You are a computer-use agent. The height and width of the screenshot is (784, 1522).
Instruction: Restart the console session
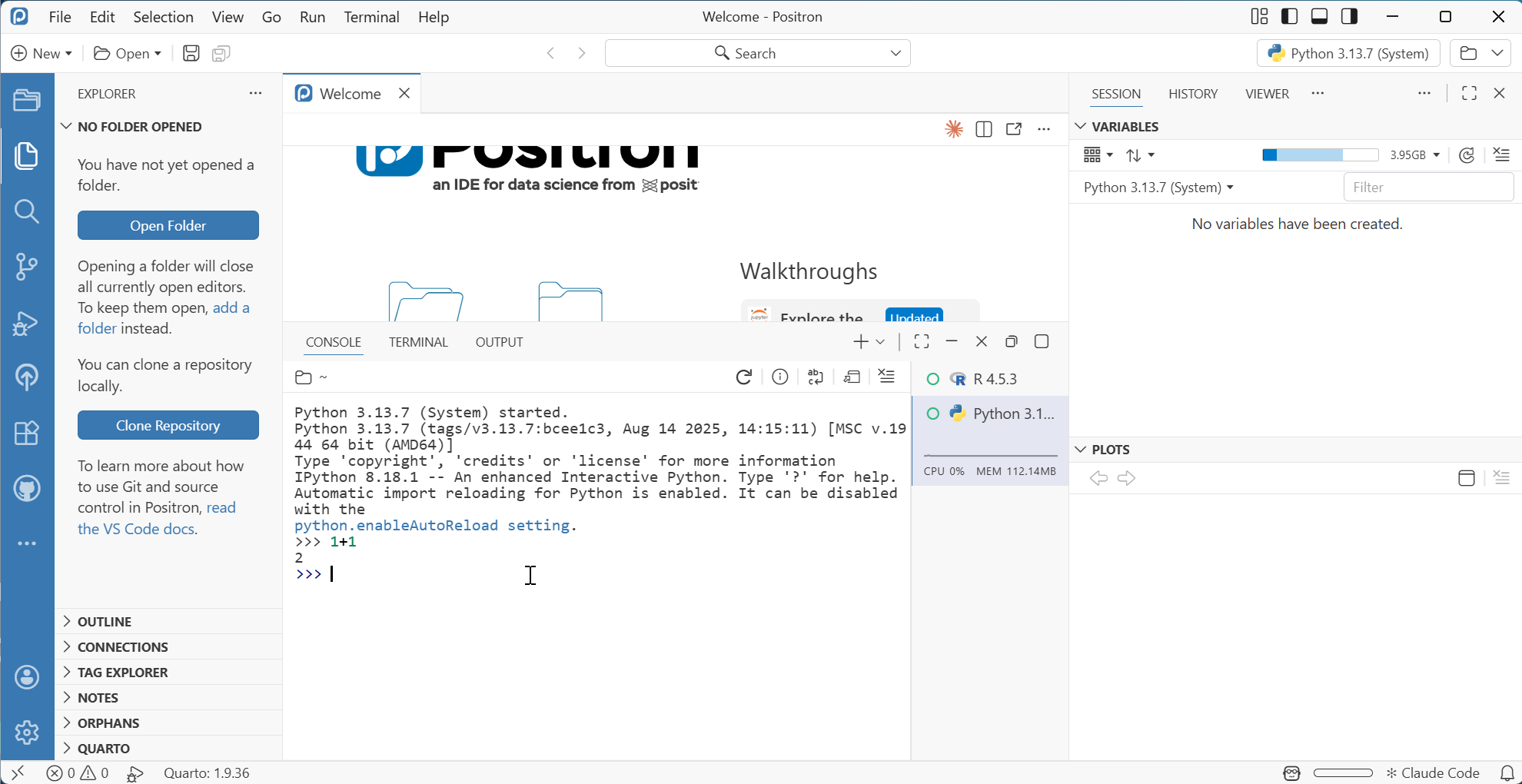pyautogui.click(x=743, y=377)
